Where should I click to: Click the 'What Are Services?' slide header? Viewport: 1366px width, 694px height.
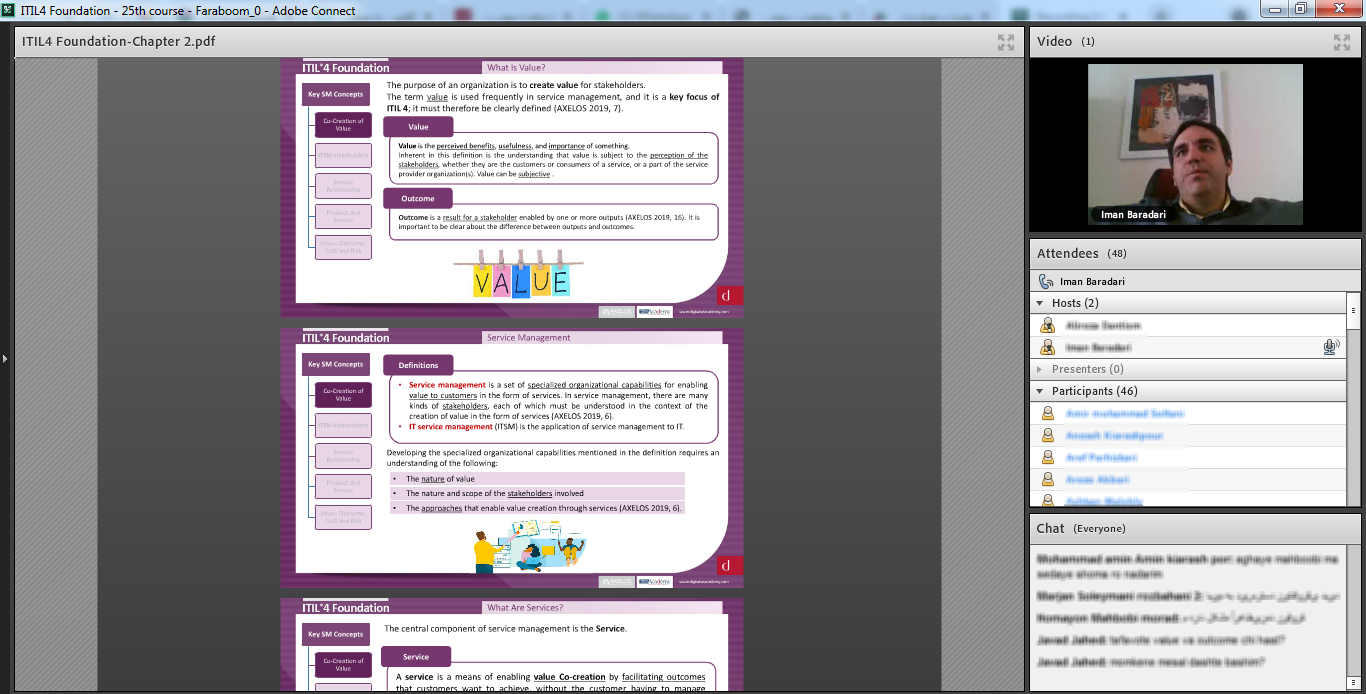(x=602, y=608)
